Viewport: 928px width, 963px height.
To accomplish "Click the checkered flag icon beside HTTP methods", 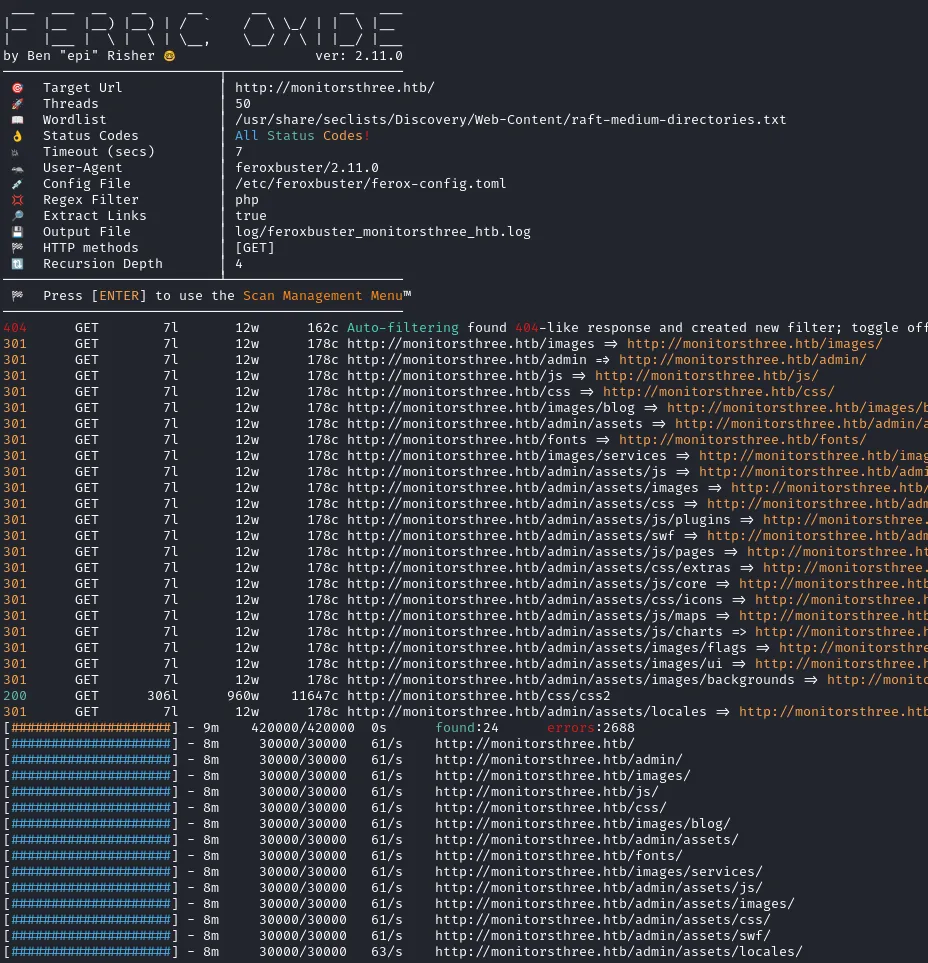I will click(x=17, y=248).
